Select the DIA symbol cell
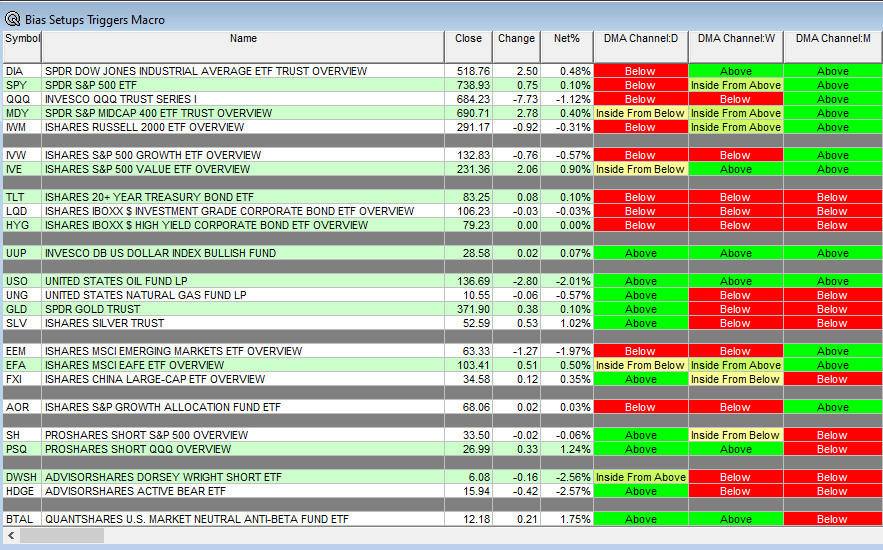883x550 pixels. click(22, 71)
